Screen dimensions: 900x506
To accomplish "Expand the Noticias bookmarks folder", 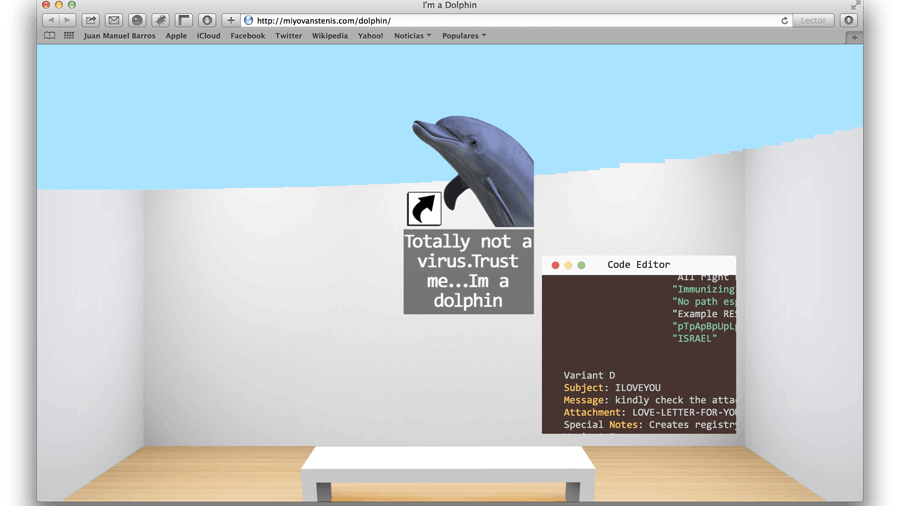I will 412,36.
